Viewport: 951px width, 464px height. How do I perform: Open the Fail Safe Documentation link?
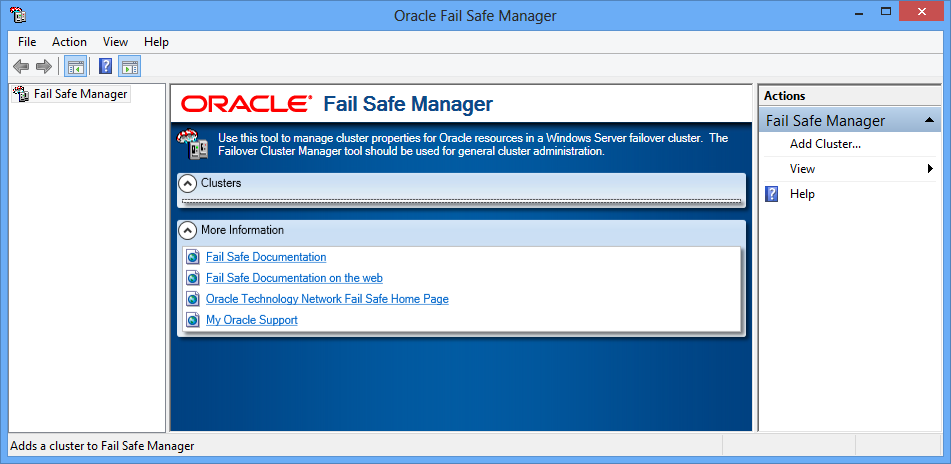266,257
